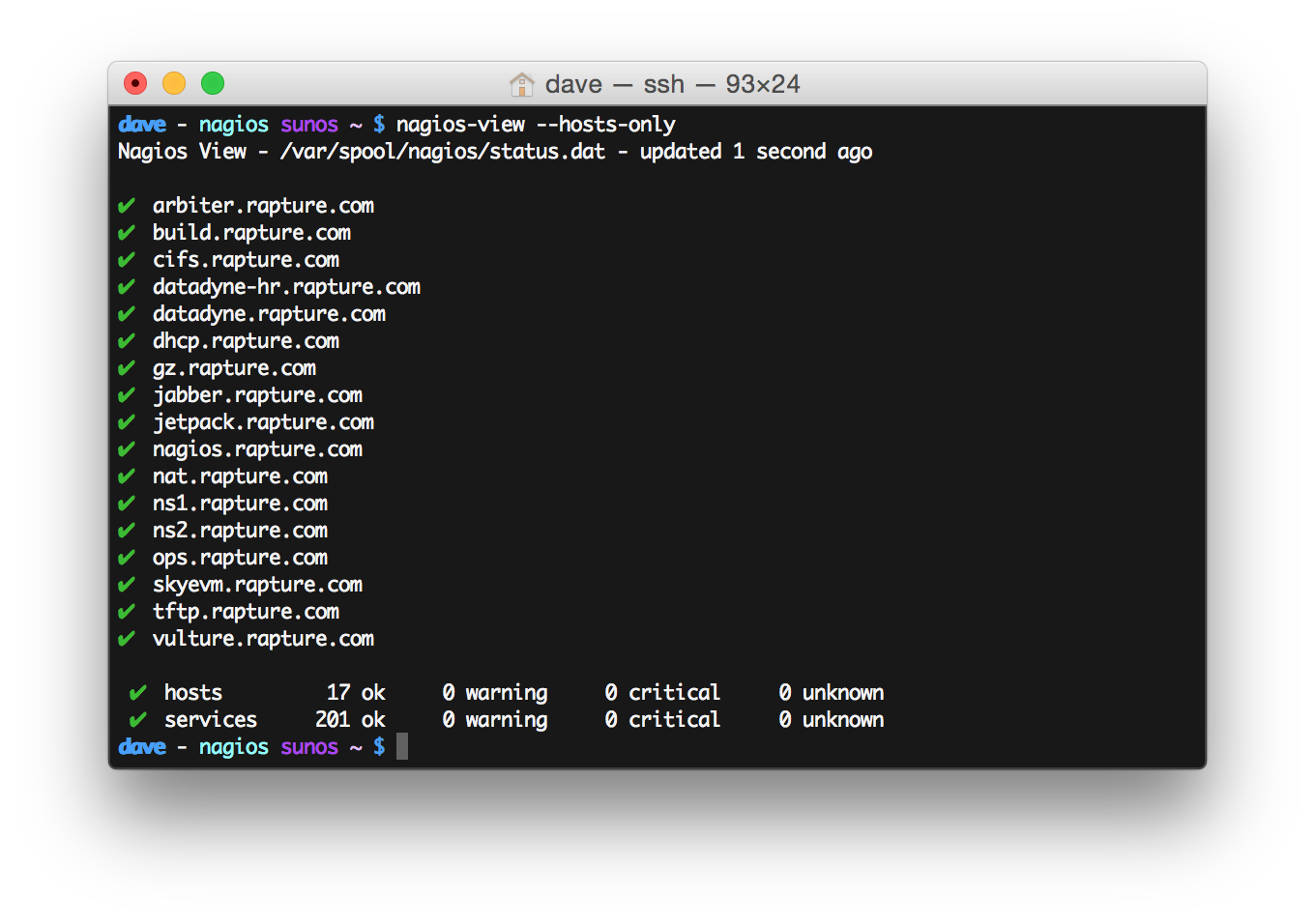
Task: Click host name nat.rapture.com
Action: (240, 476)
